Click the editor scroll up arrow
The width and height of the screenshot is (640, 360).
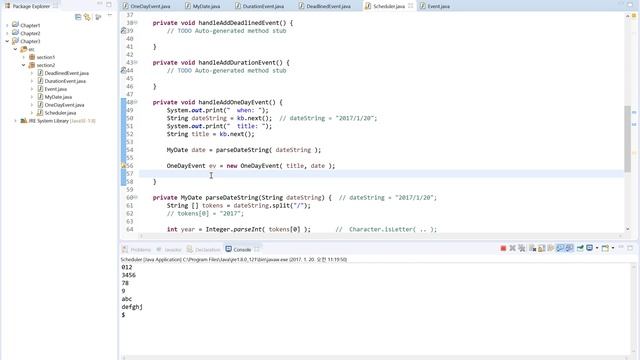pos(627,16)
